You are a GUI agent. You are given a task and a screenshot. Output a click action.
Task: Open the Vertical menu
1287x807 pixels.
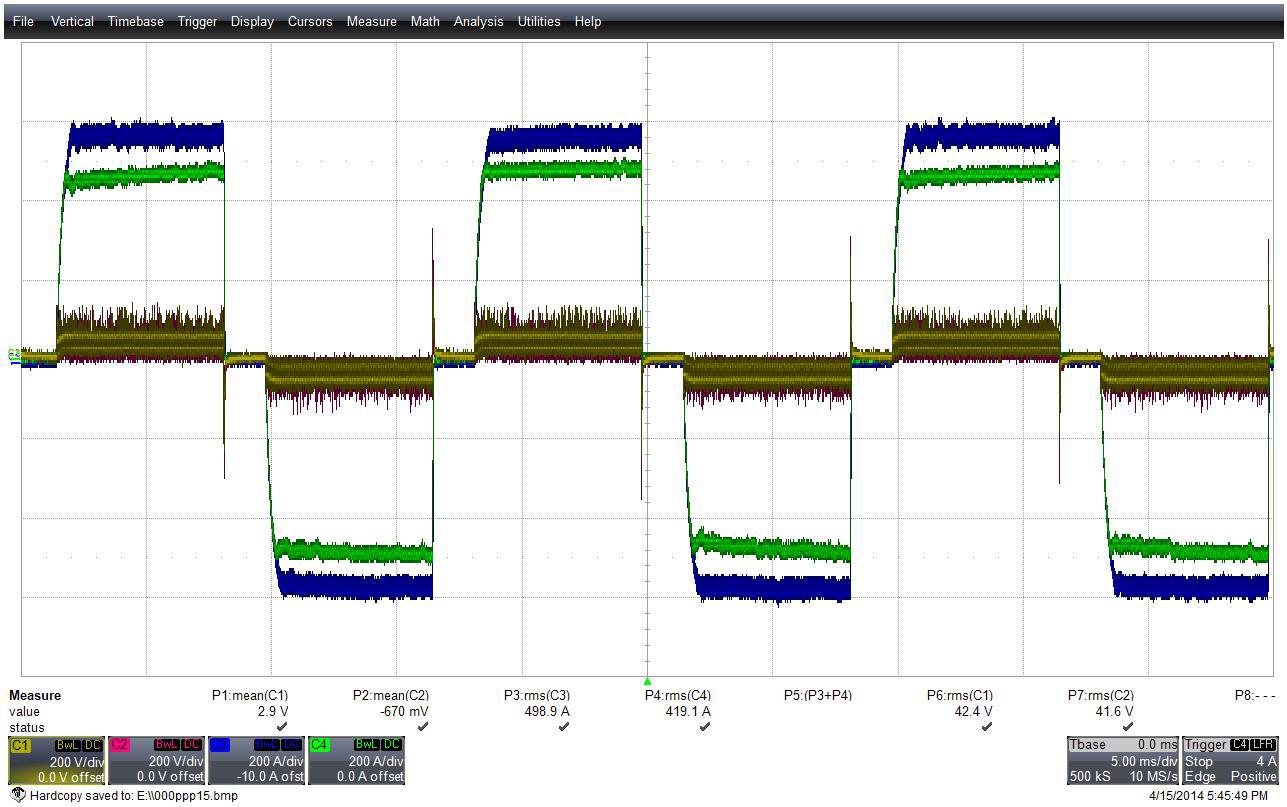pos(72,21)
